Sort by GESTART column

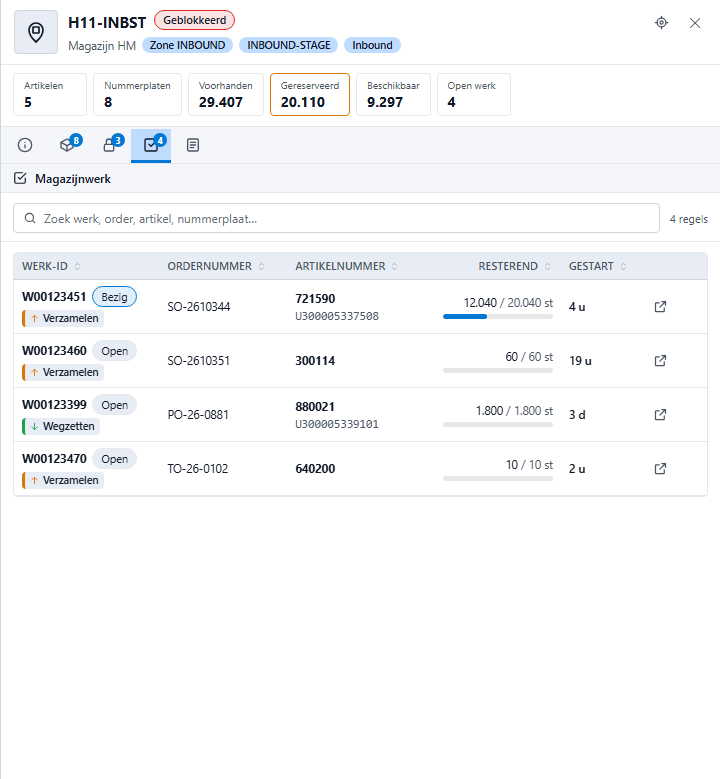pos(597,266)
